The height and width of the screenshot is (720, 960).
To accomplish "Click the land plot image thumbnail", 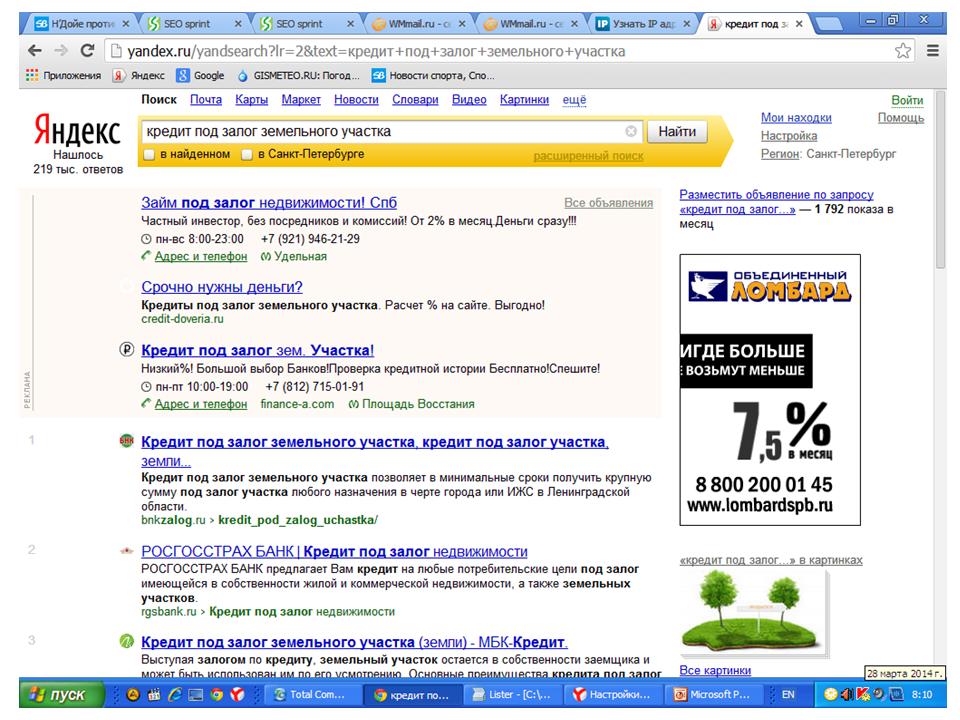I will [x=754, y=614].
